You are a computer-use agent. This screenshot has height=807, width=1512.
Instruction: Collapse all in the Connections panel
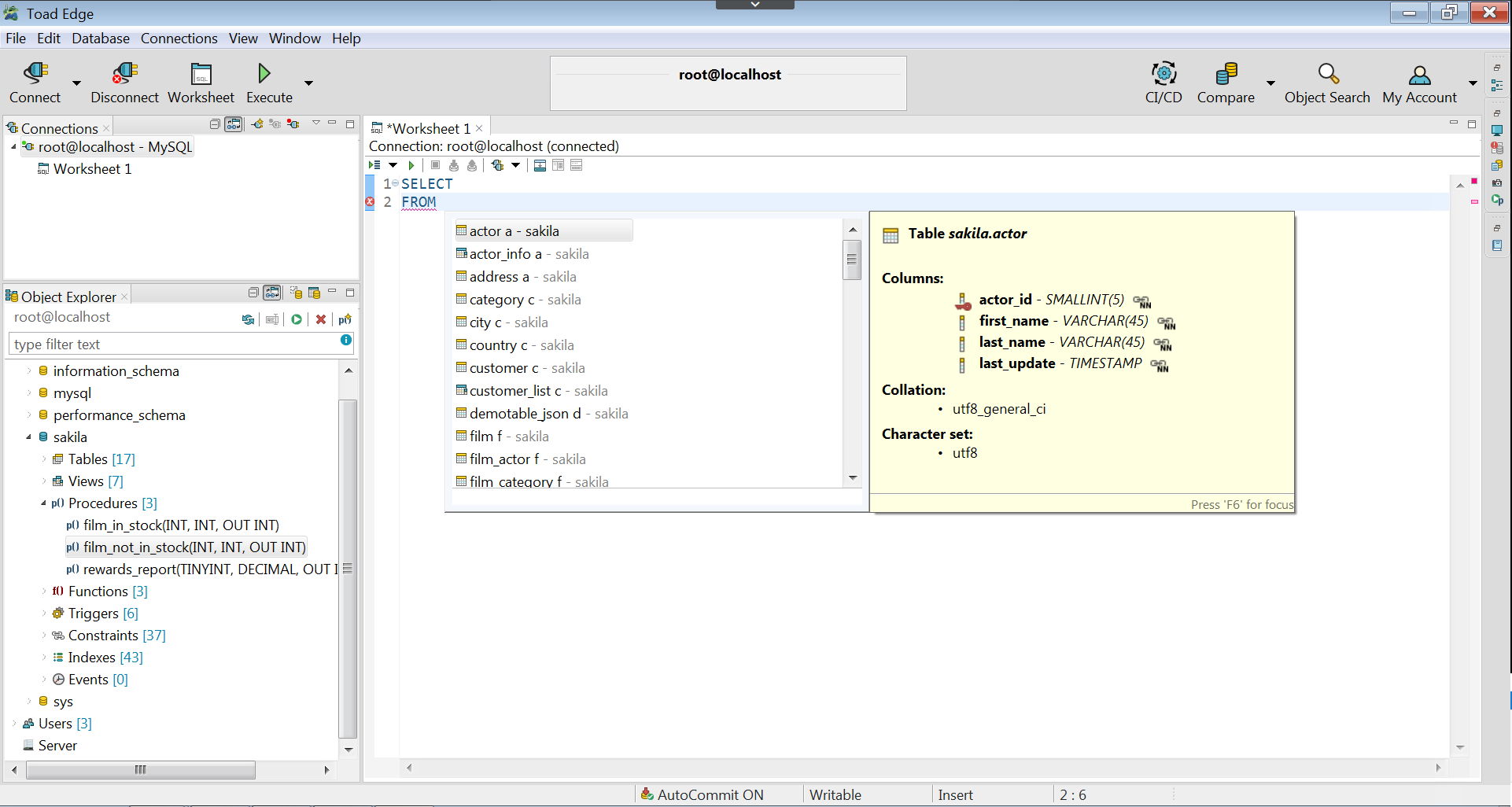215,124
